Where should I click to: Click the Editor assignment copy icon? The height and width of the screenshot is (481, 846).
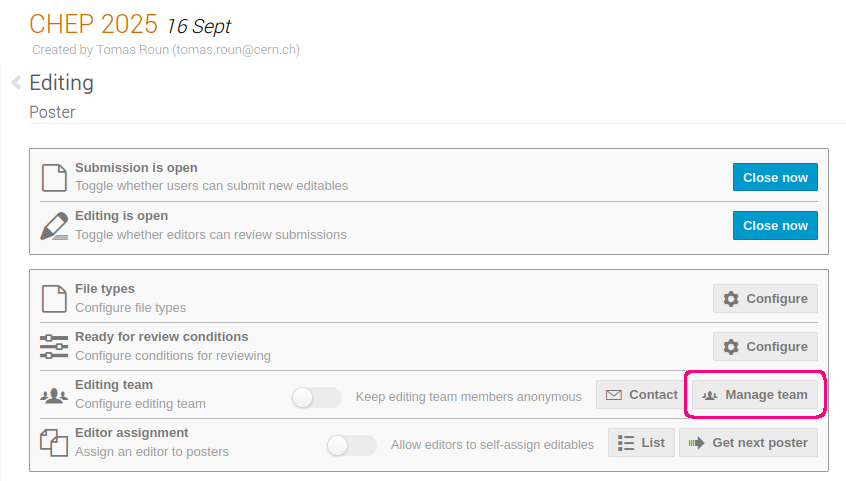54,443
